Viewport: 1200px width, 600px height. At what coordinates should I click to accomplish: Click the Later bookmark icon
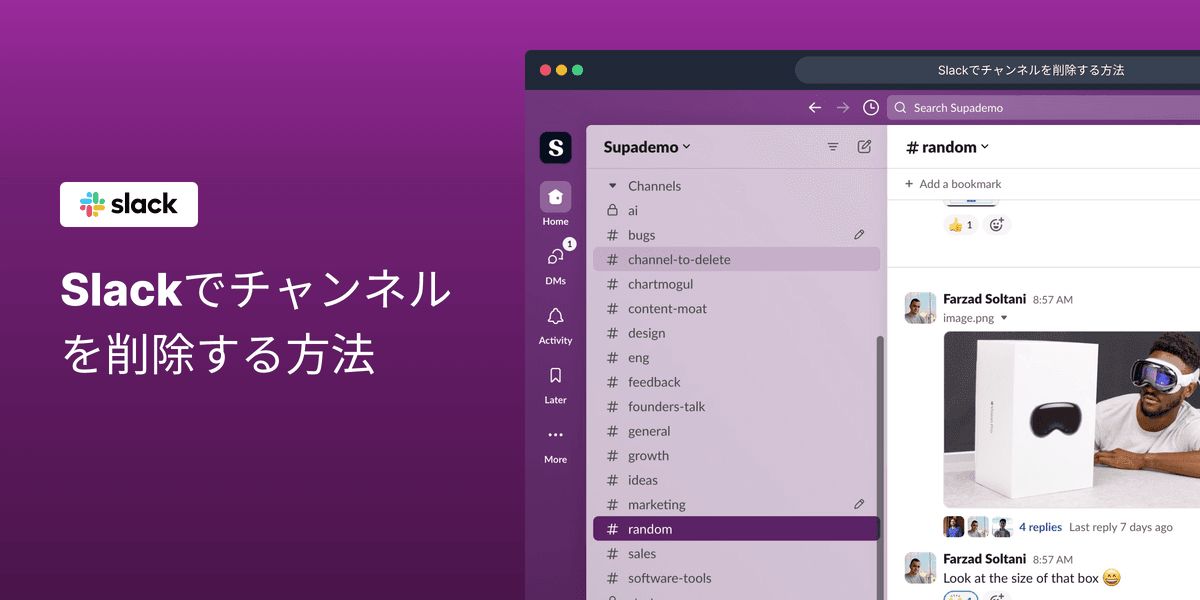click(555, 375)
